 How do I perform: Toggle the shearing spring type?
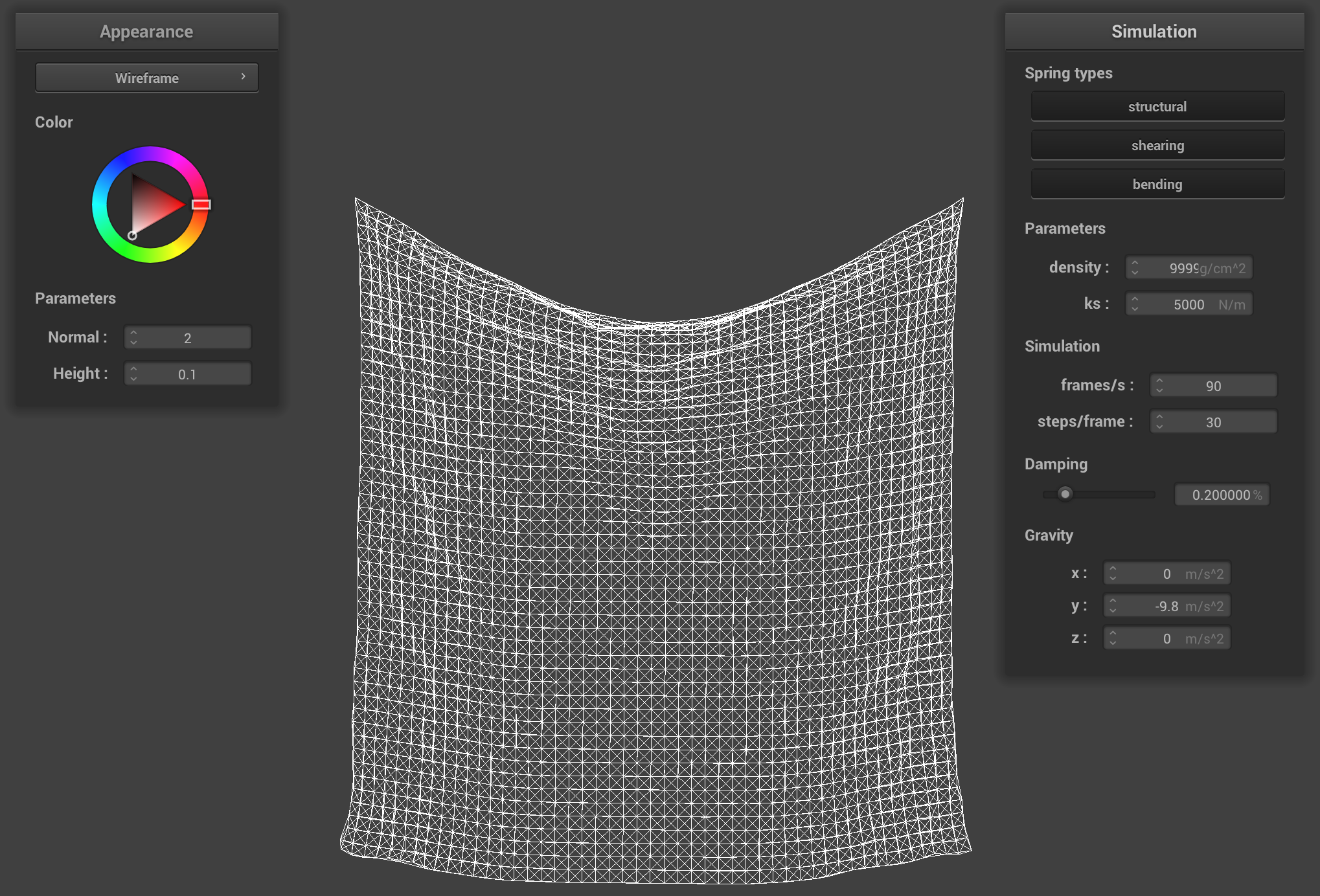click(1157, 144)
